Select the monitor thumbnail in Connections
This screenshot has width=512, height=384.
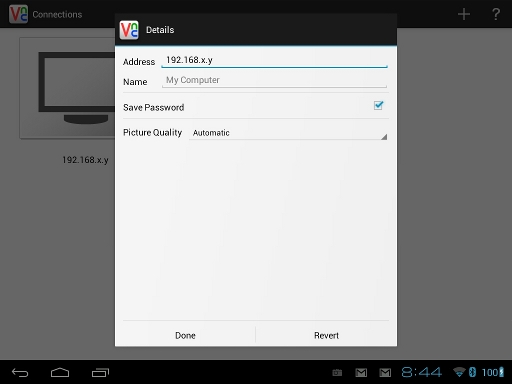click(x=68, y=88)
